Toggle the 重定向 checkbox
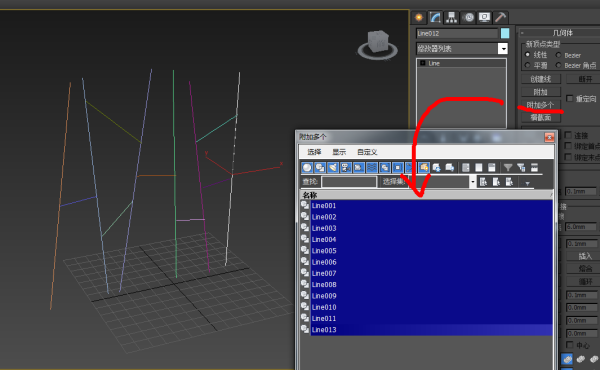 pyautogui.click(x=569, y=99)
